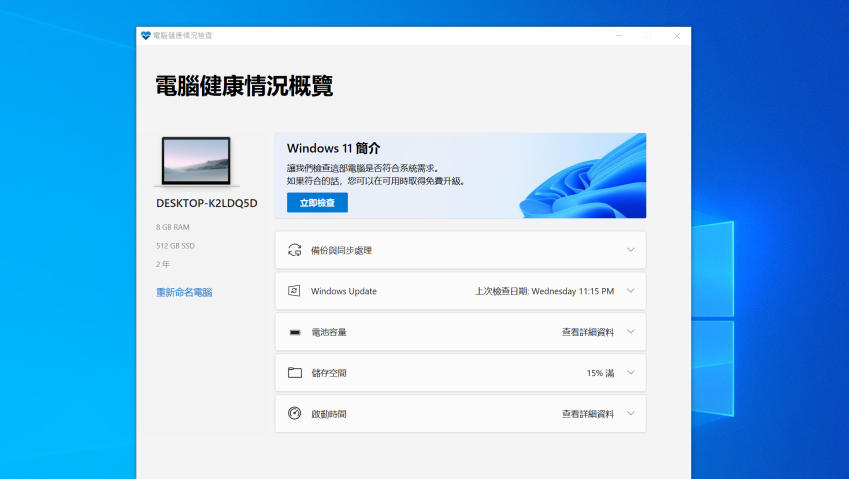This screenshot has width=849, height=479.
Task: Expand the 啟動時間 row chevron
Action: pyautogui.click(x=631, y=414)
